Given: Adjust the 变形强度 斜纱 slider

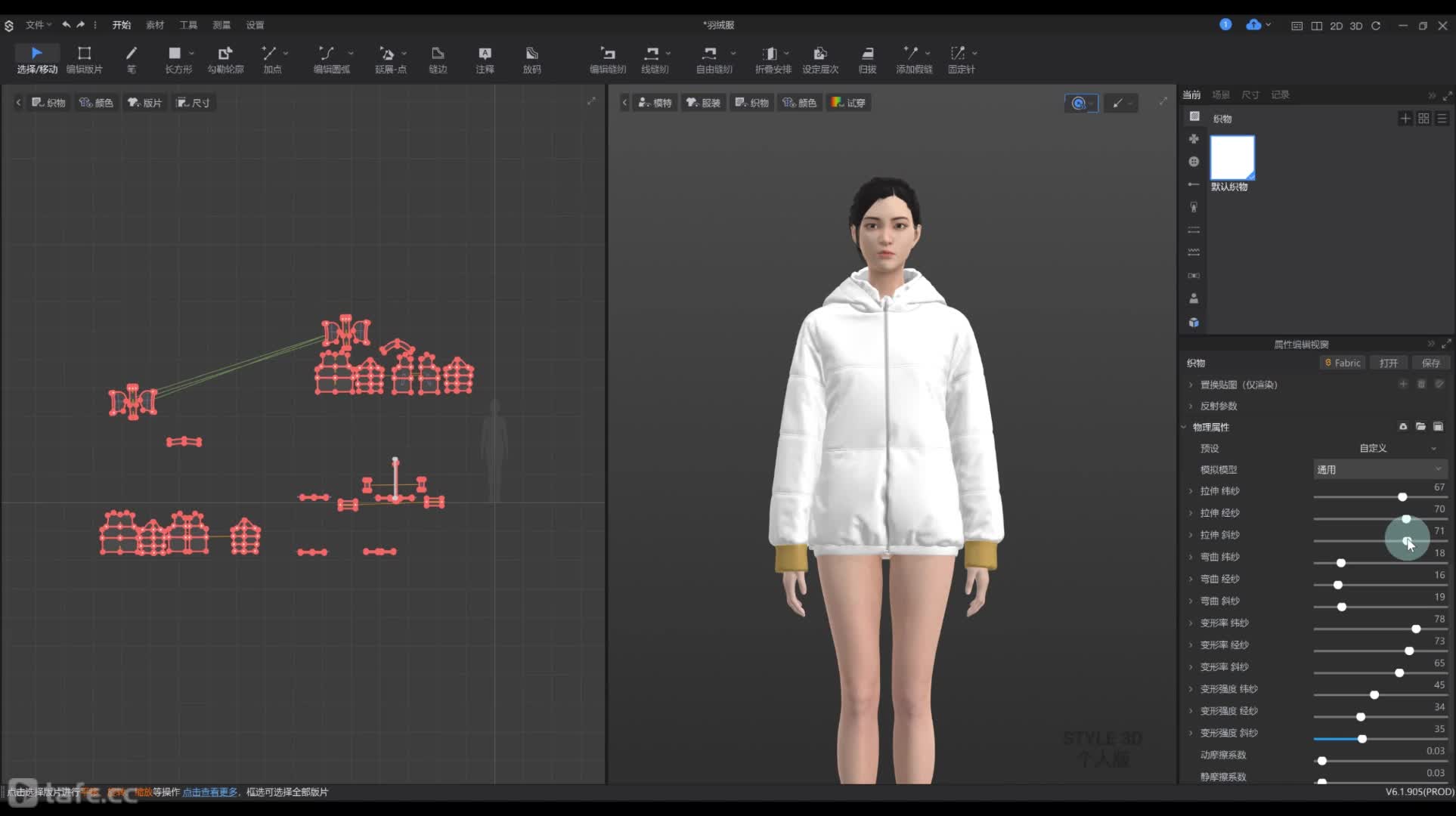Looking at the screenshot, I should pos(1362,739).
